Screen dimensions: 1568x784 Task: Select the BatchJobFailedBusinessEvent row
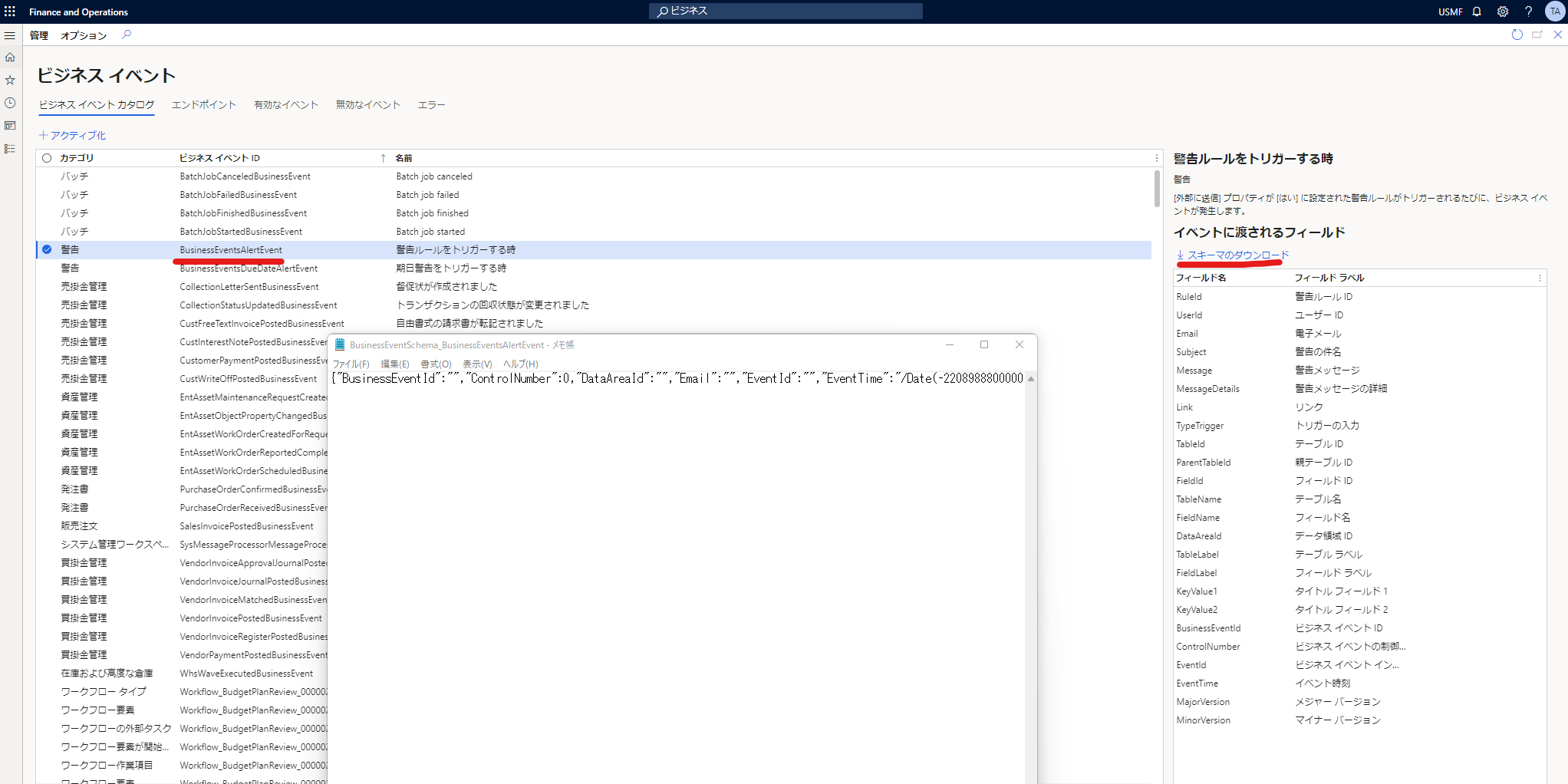pos(594,195)
